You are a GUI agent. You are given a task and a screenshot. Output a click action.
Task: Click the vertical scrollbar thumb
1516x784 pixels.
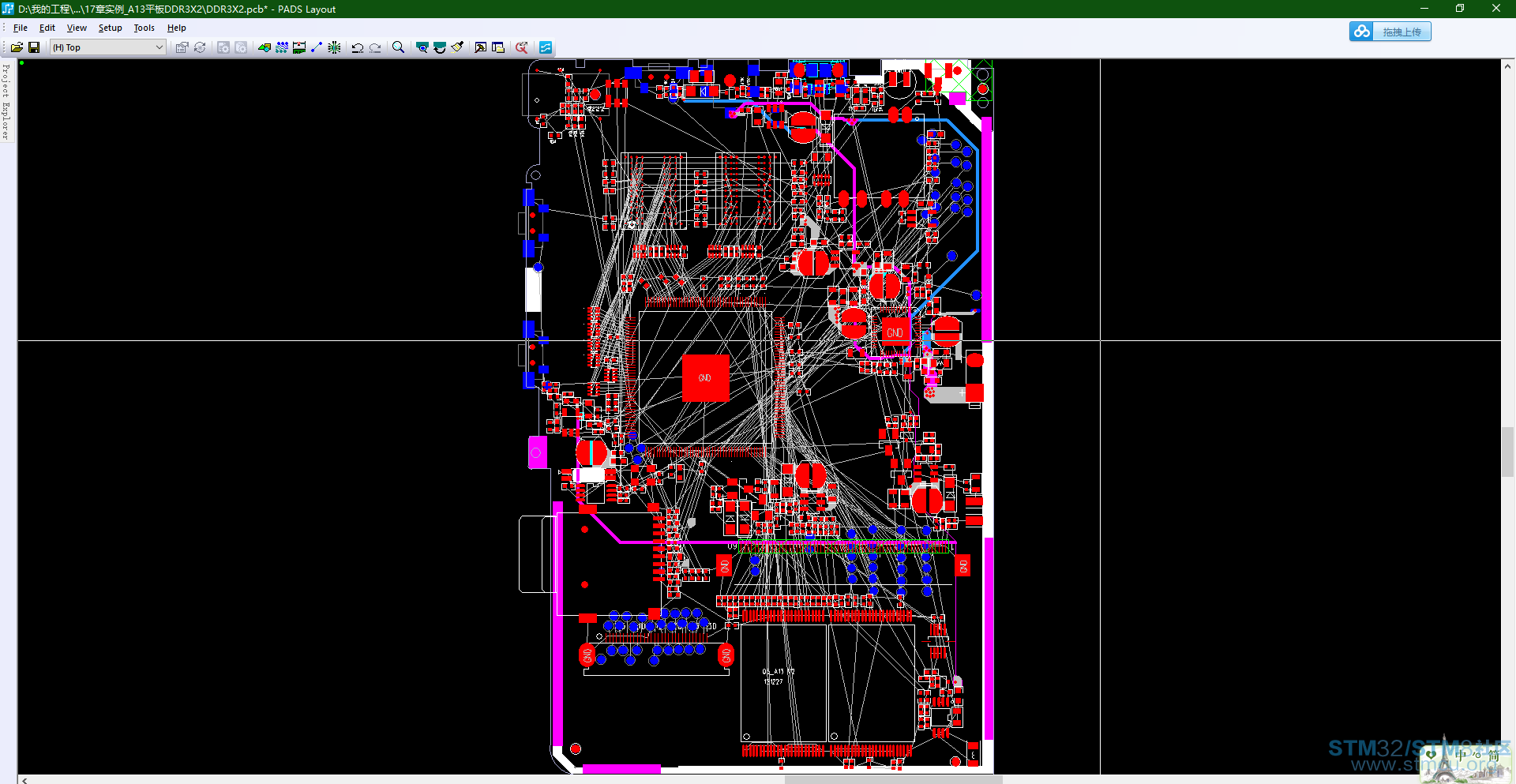pyautogui.click(x=1507, y=452)
